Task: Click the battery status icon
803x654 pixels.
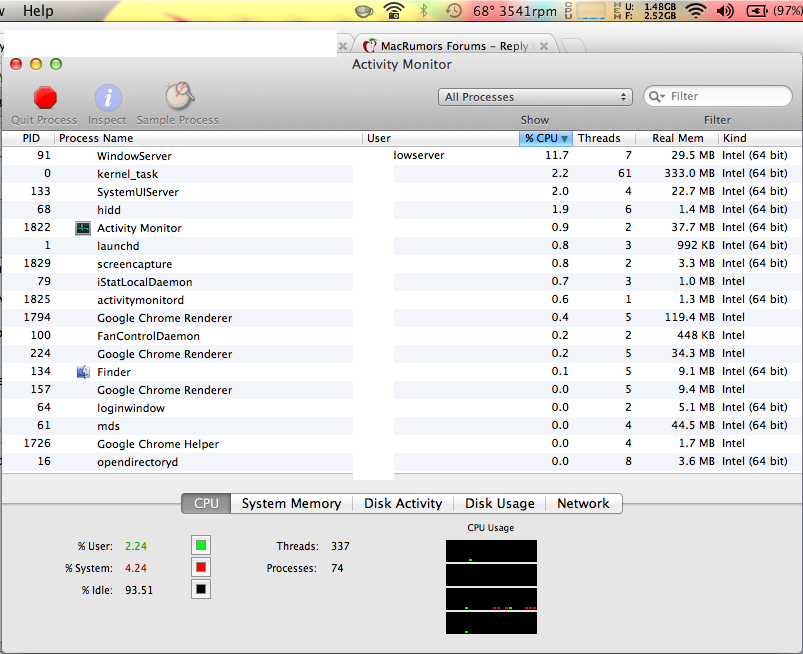Action: (x=756, y=11)
